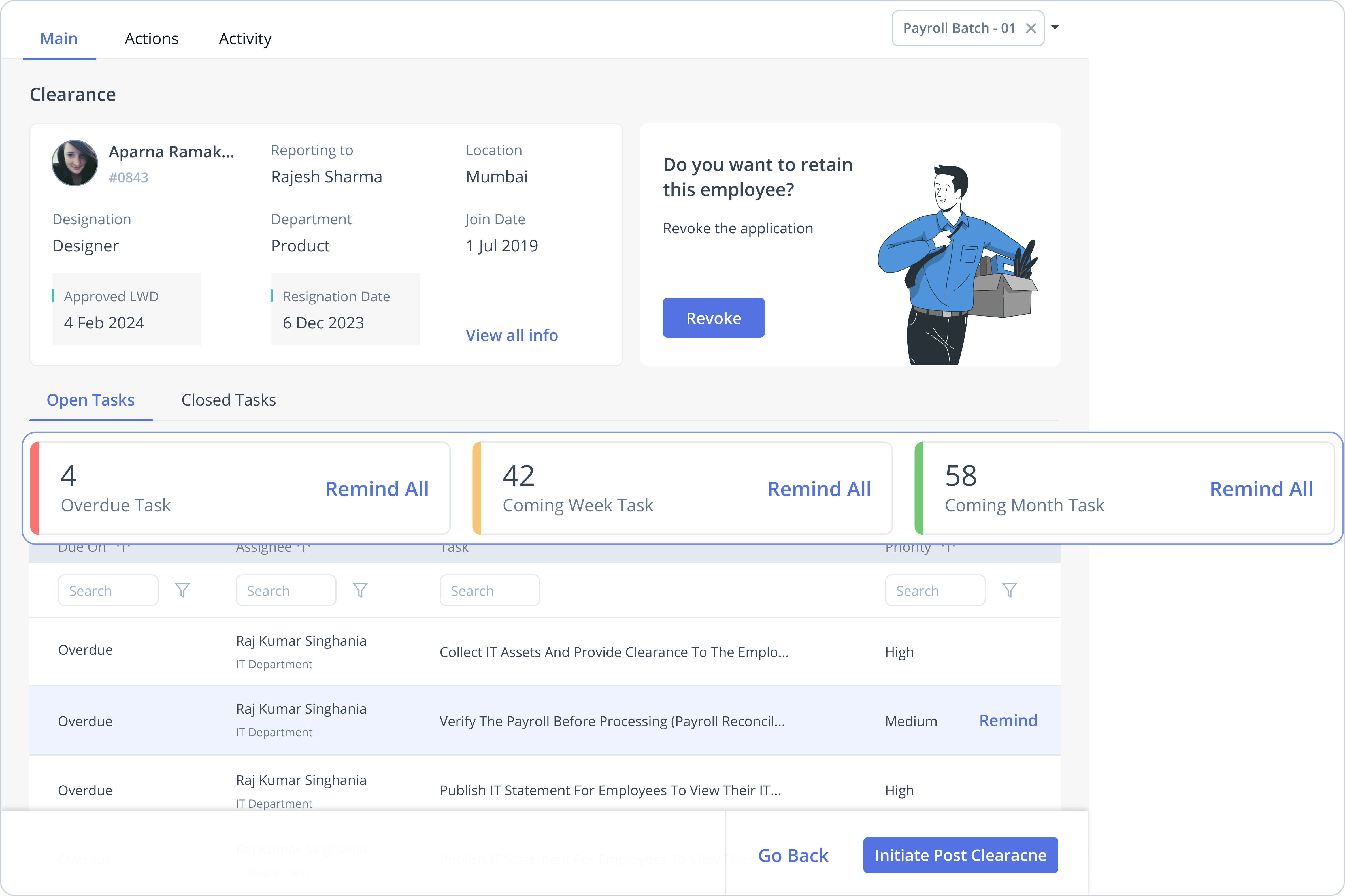This screenshot has width=1345, height=896.
Task: Open filter icon for Due On column
Action: [182, 590]
